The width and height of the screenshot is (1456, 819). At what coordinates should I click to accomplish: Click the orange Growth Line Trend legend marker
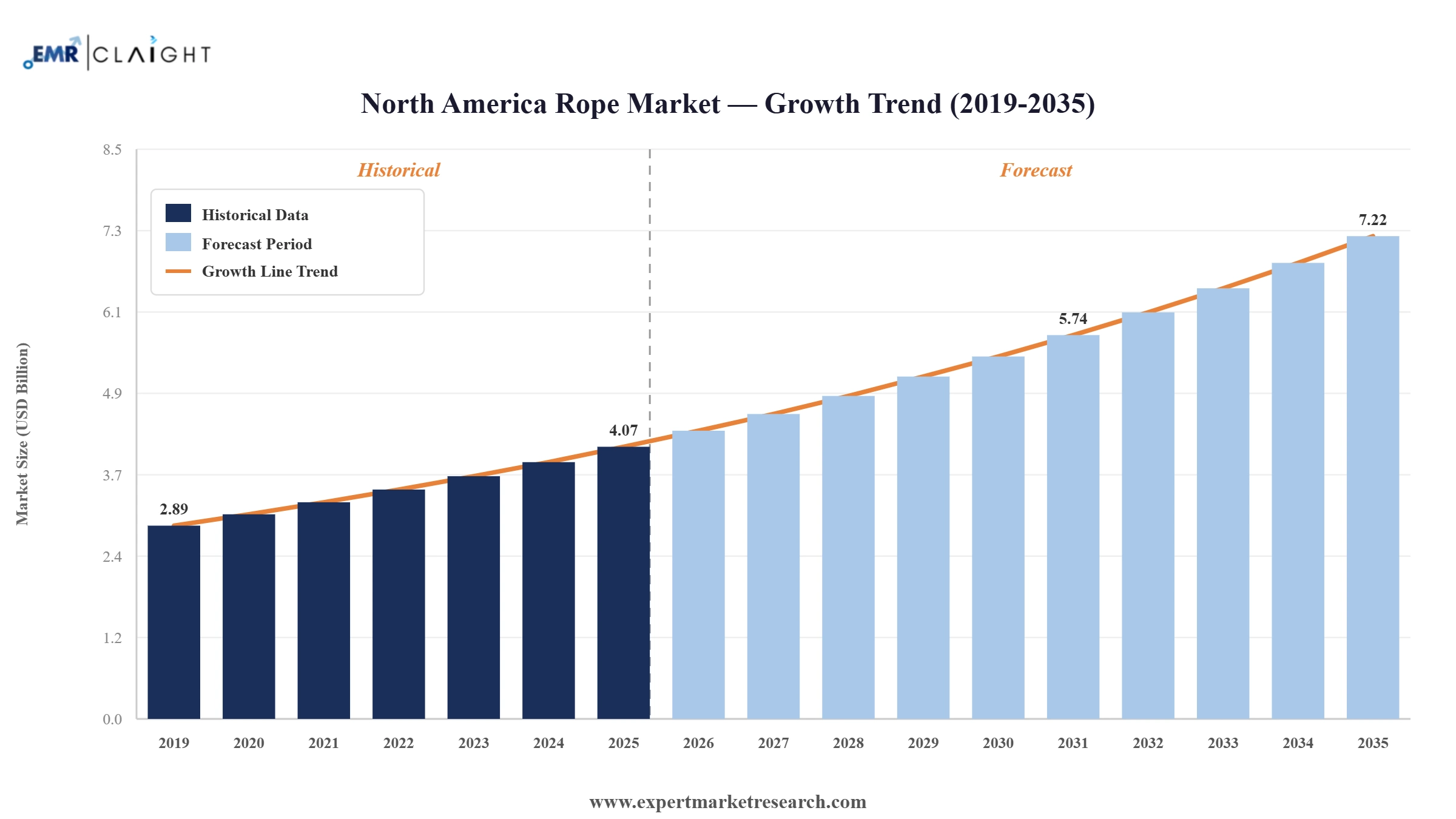(178, 271)
